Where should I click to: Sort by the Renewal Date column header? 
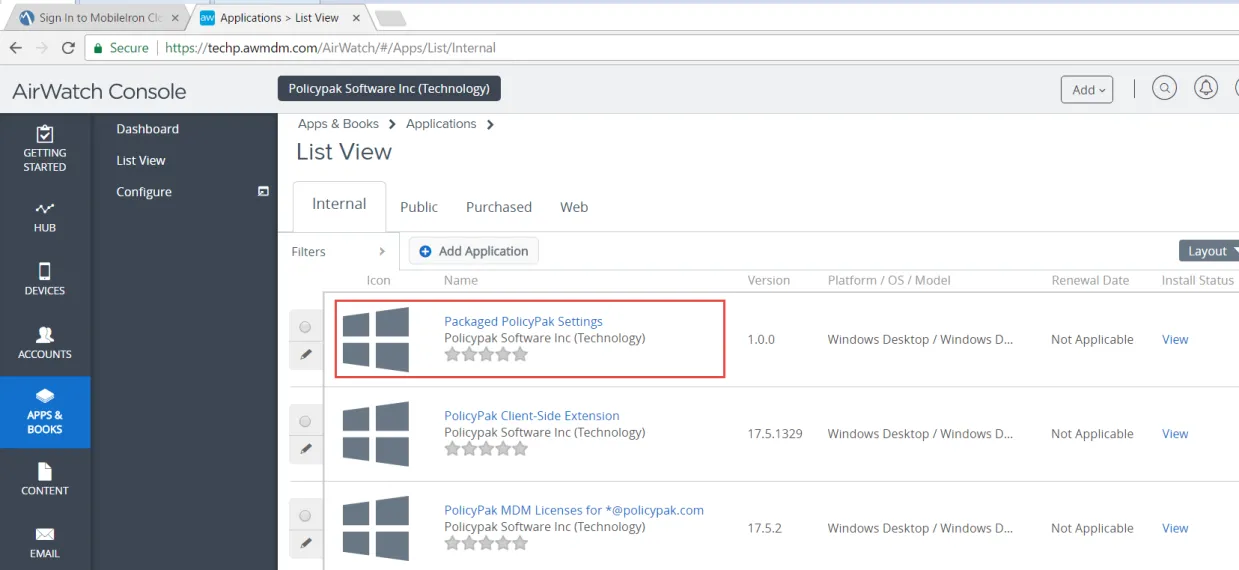[x=1090, y=280]
